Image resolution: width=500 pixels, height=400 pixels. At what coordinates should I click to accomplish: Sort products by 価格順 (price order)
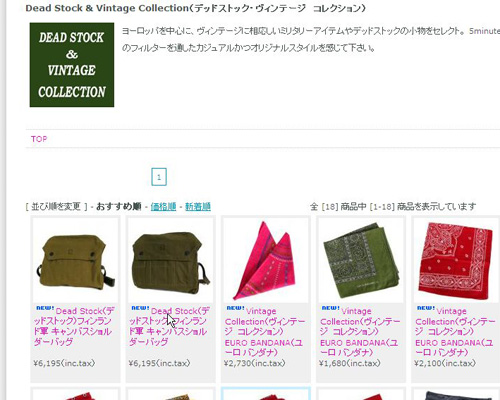click(x=163, y=207)
